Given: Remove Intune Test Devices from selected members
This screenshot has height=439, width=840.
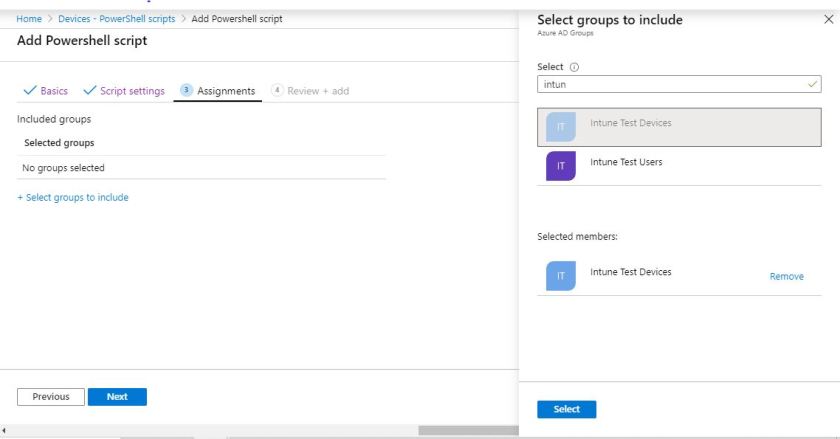Looking at the screenshot, I should click(x=786, y=277).
